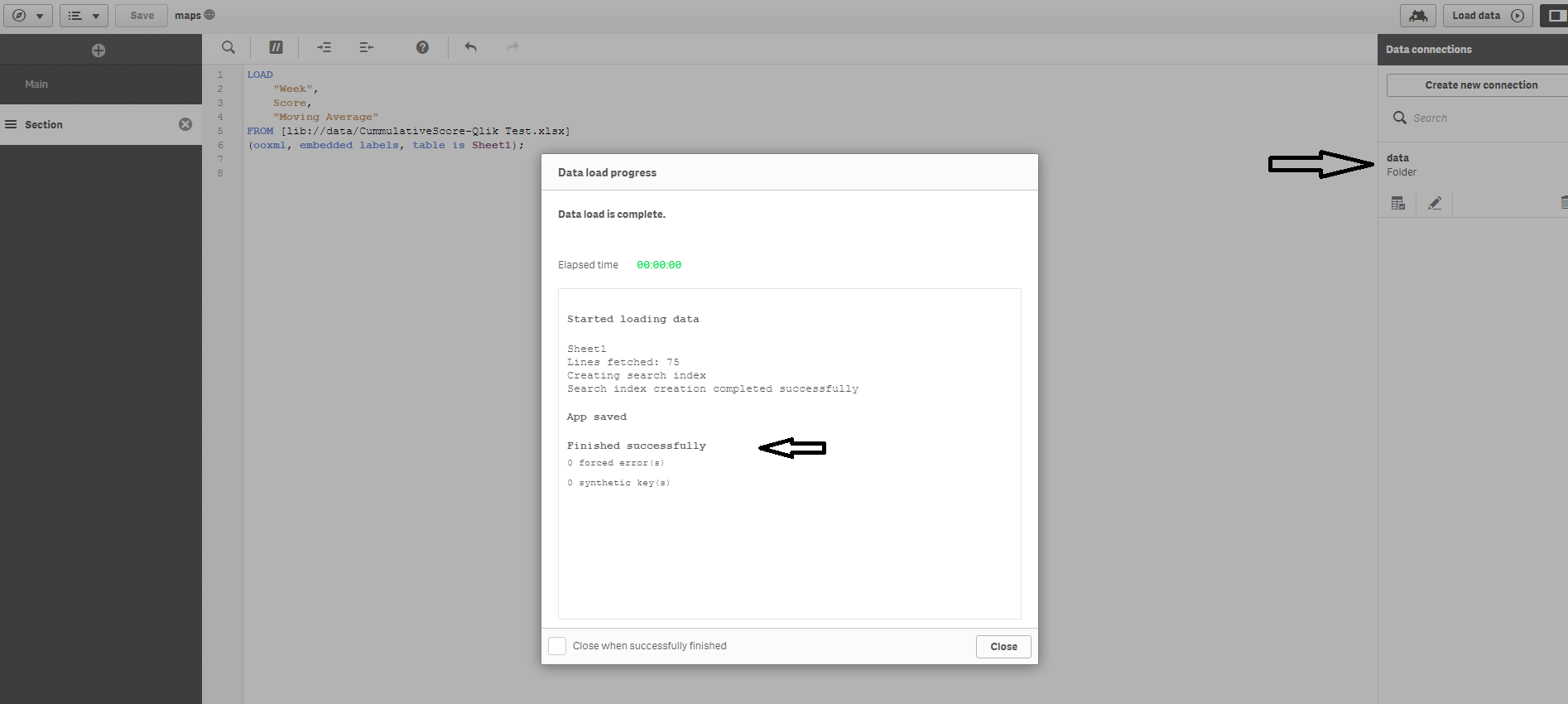Click the ooxml format line in script
This screenshot has width=1568, height=704.
[x=386, y=145]
